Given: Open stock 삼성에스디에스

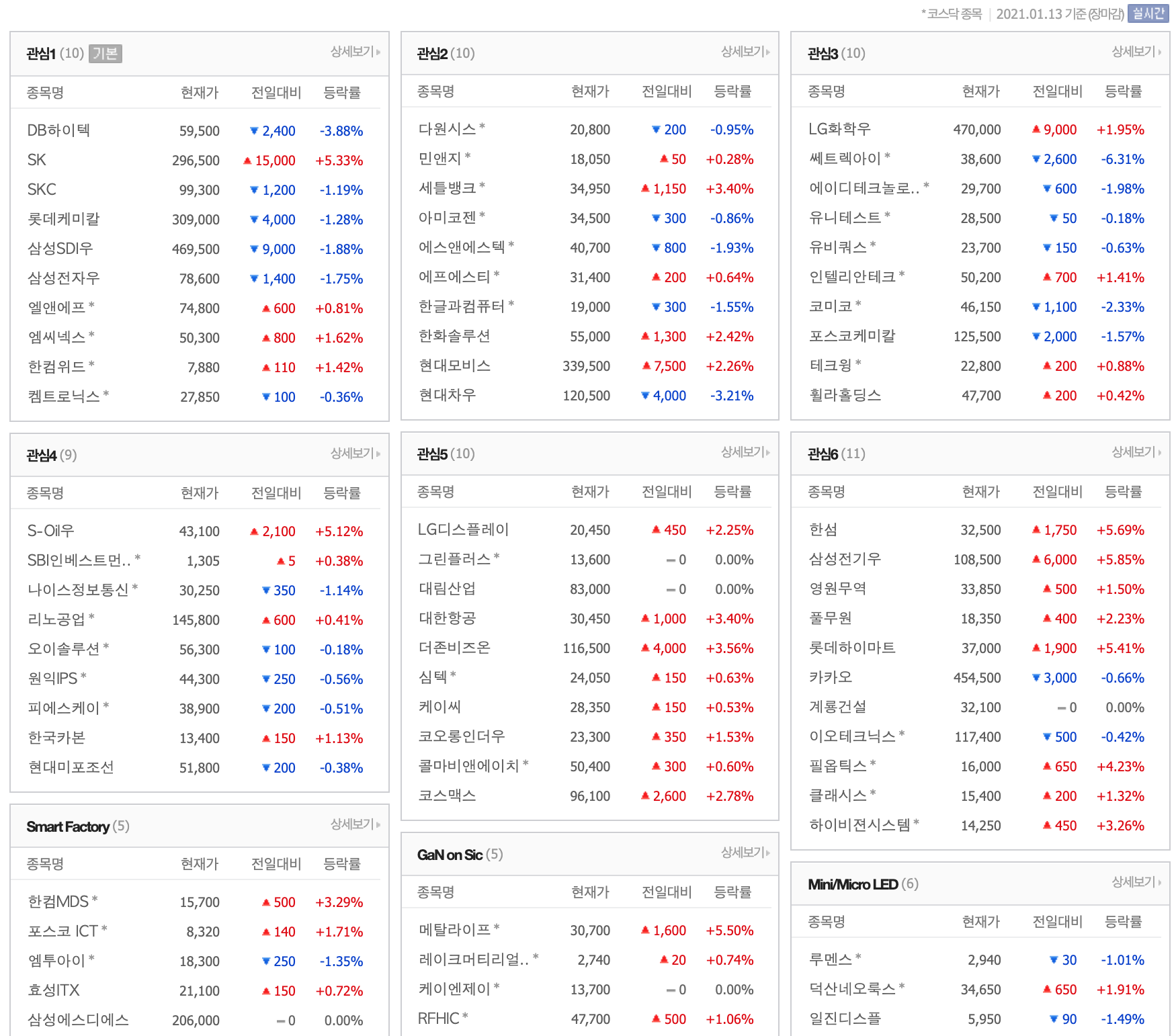Looking at the screenshot, I should pyautogui.click(x=78, y=1020).
